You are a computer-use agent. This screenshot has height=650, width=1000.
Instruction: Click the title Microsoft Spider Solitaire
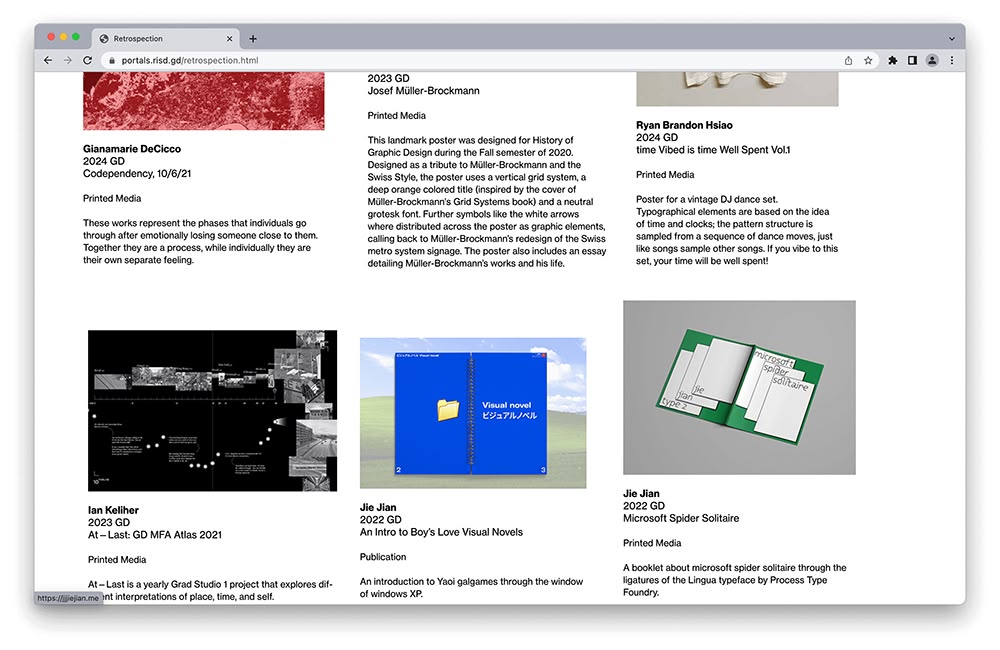coord(681,519)
